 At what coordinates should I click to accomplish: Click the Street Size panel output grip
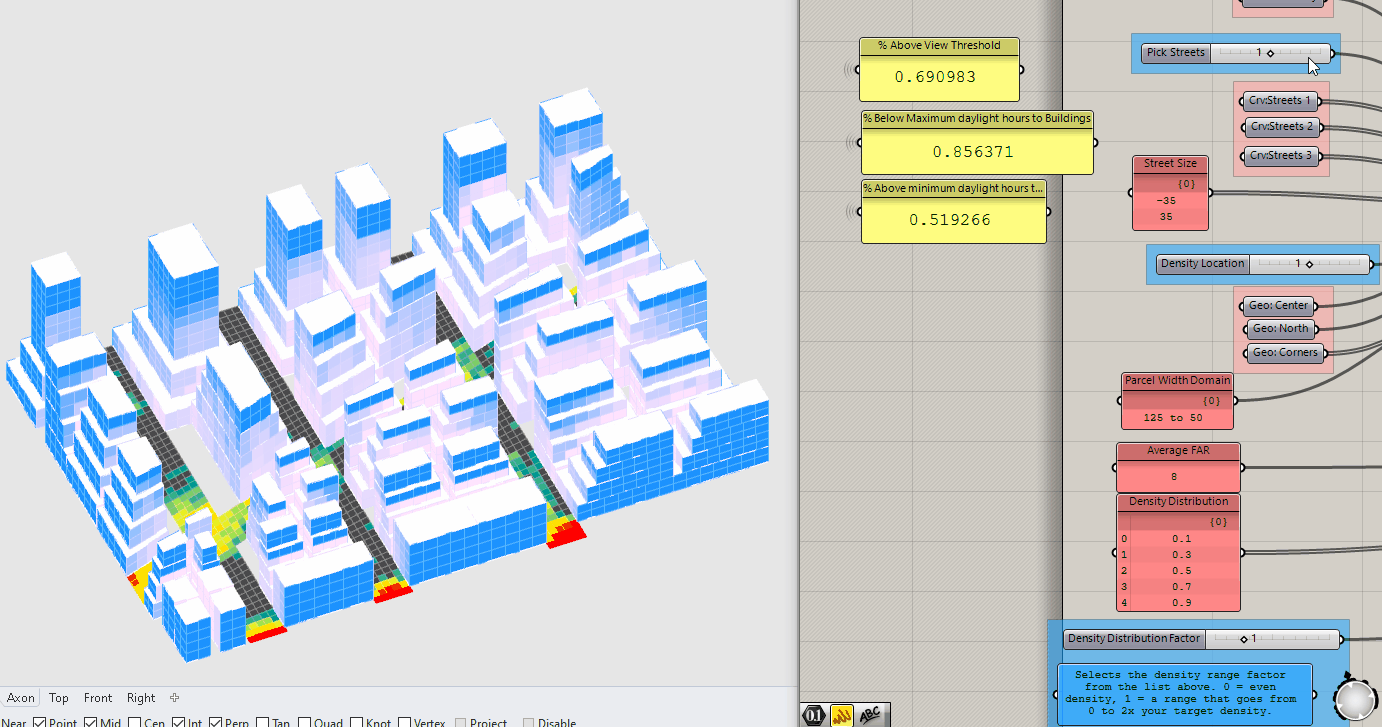tap(1211, 193)
